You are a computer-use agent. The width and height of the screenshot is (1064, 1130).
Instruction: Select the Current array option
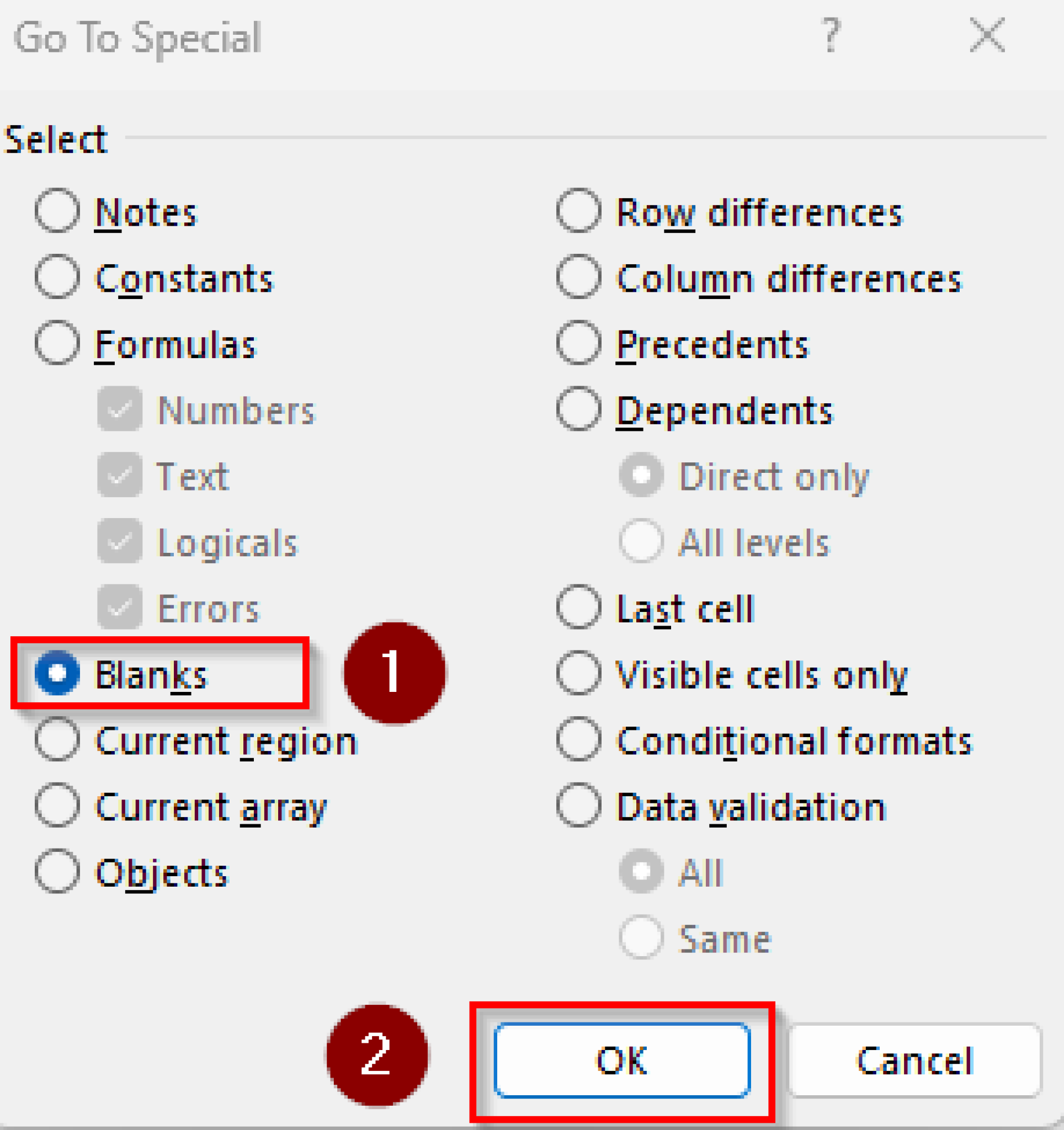(x=56, y=806)
